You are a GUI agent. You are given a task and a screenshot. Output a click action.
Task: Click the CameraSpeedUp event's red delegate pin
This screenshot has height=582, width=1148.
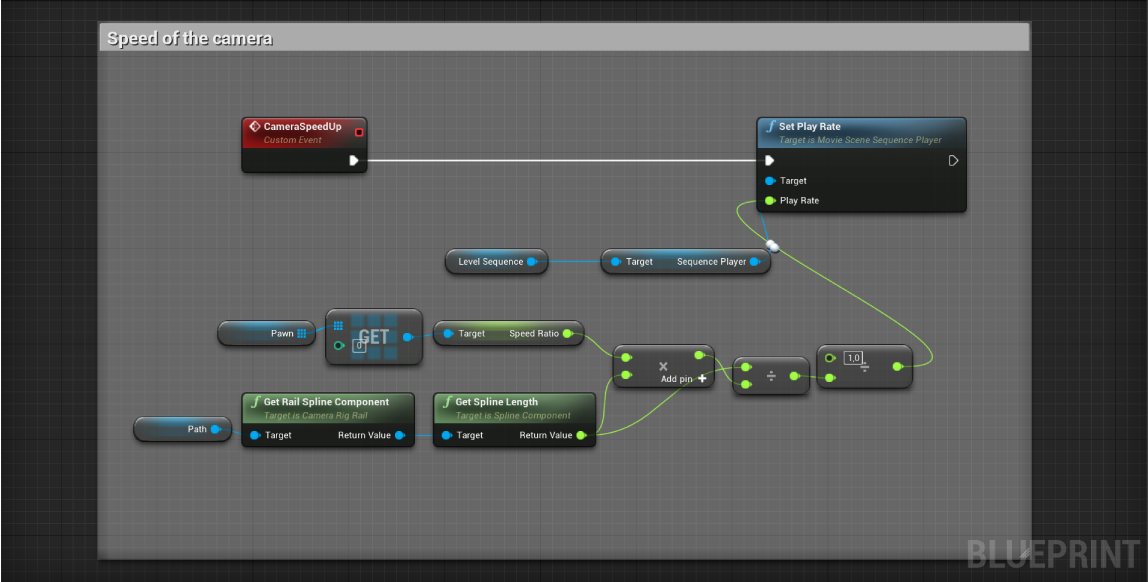point(359,131)
